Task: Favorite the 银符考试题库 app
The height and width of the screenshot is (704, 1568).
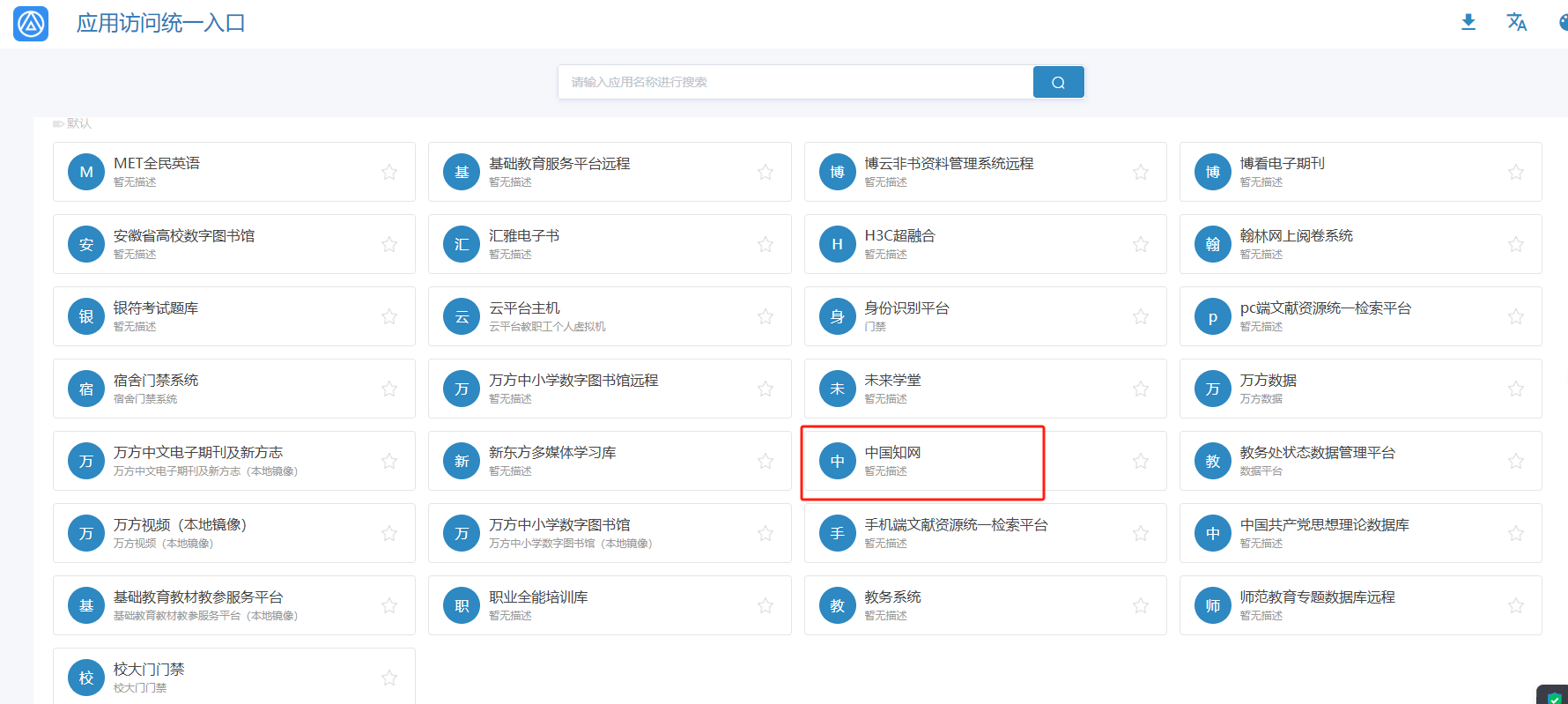Action: pyautogui.click(x=388, y=316)
